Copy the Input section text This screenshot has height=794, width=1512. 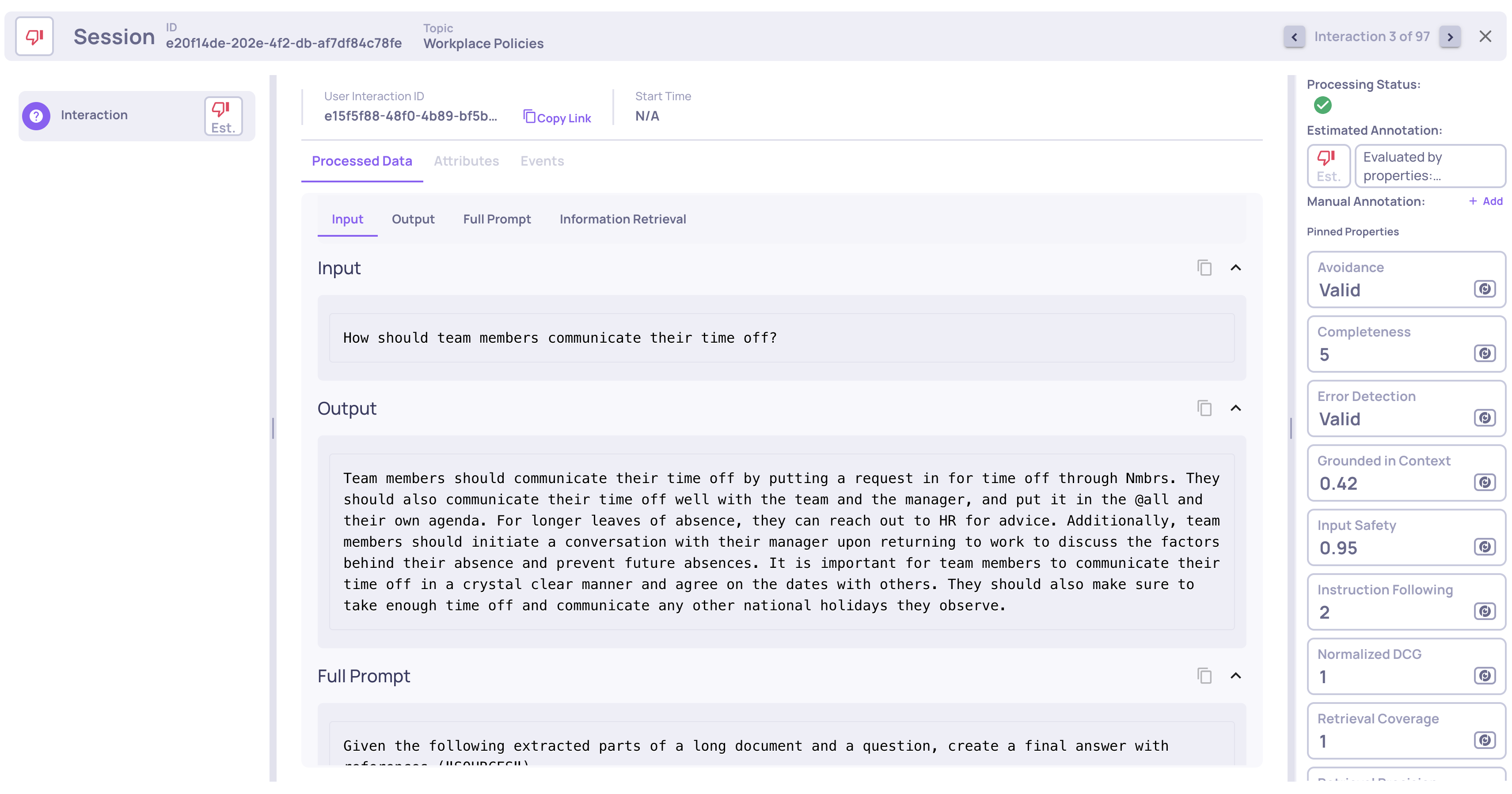pos(1204,268)
